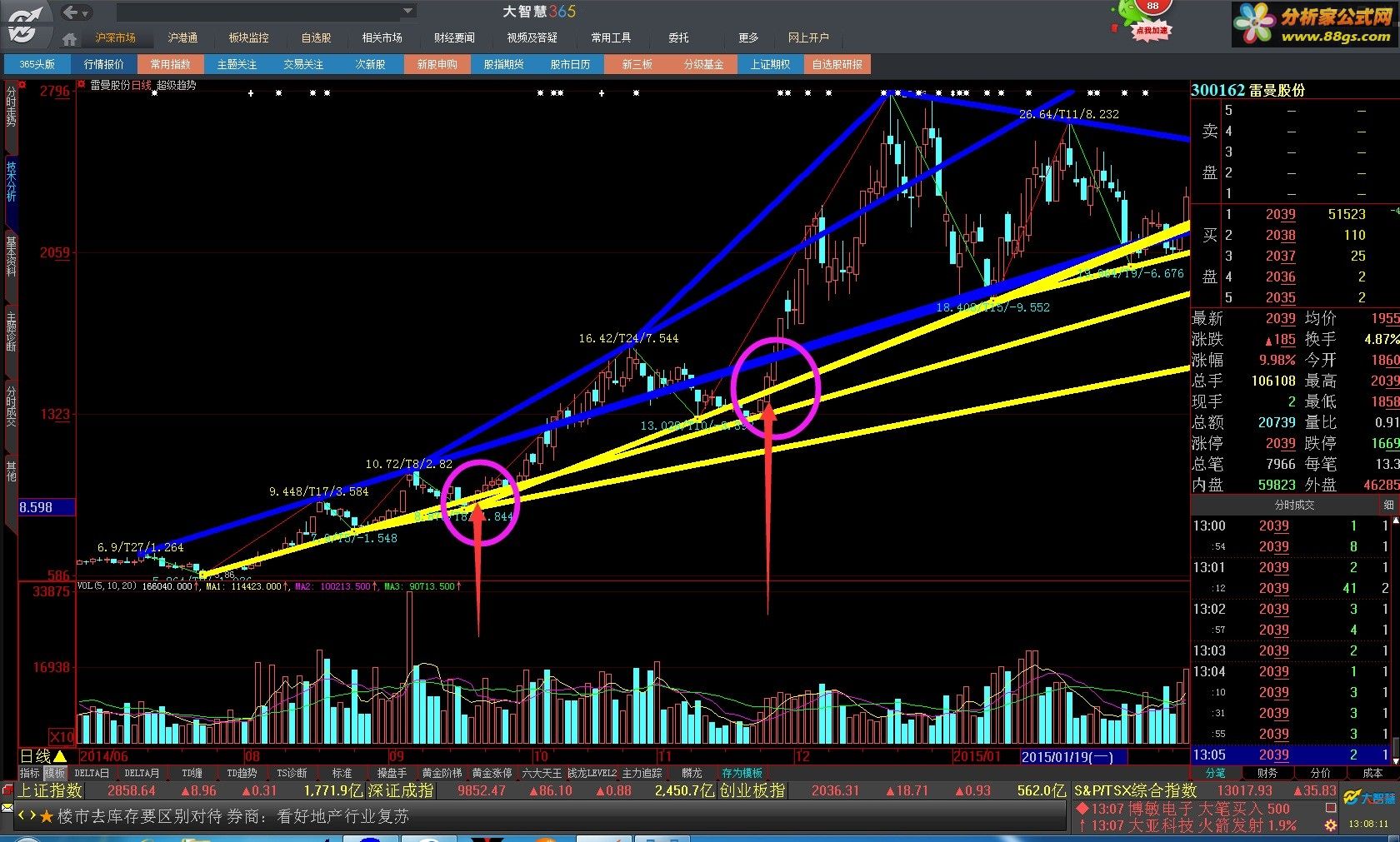Screen dimensions: 1400x842
Task: Select the 股市日历 toolbar button
Action: (x=570, y=64)
